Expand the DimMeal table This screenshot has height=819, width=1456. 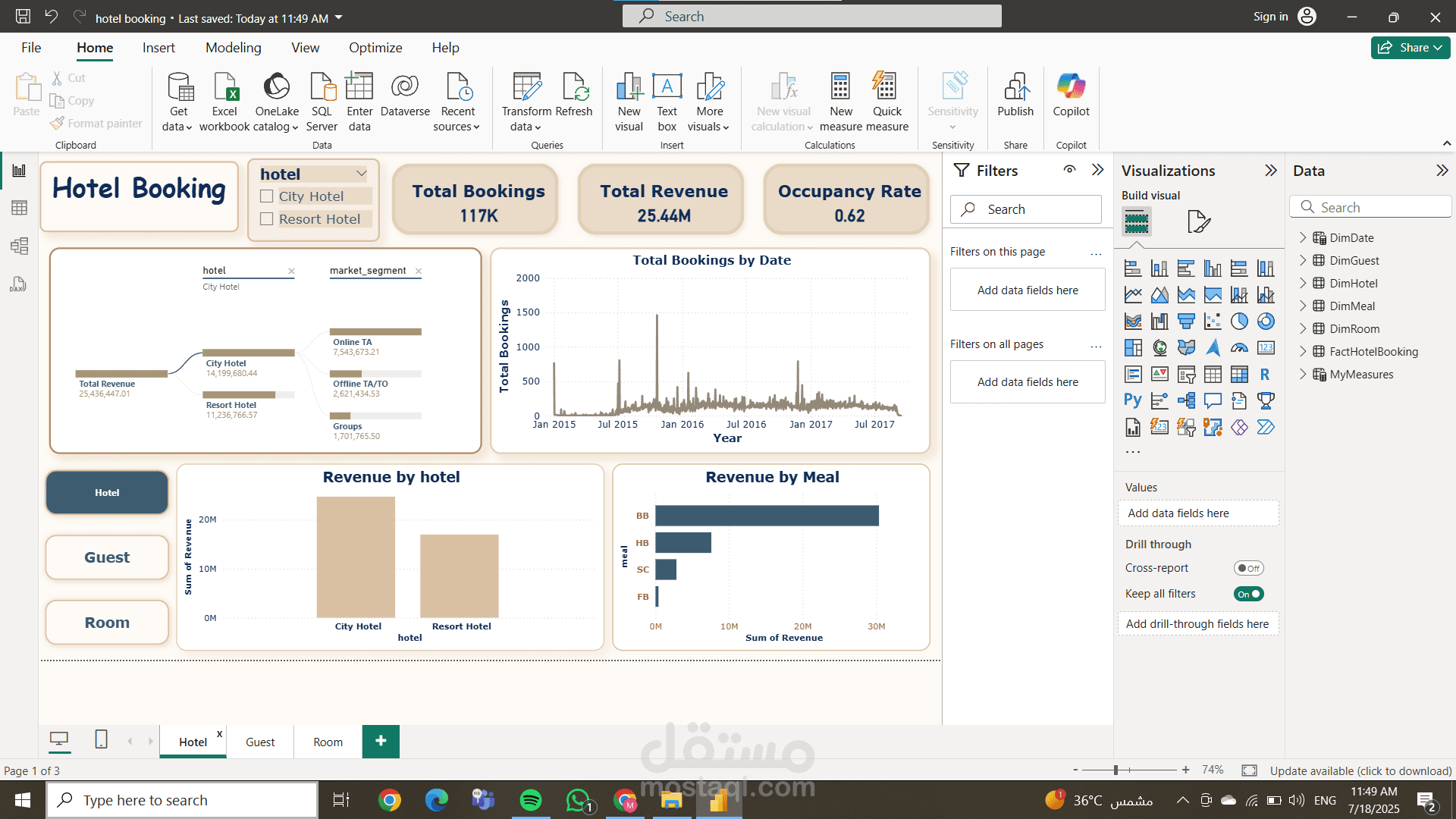[x=1303, y=306]
